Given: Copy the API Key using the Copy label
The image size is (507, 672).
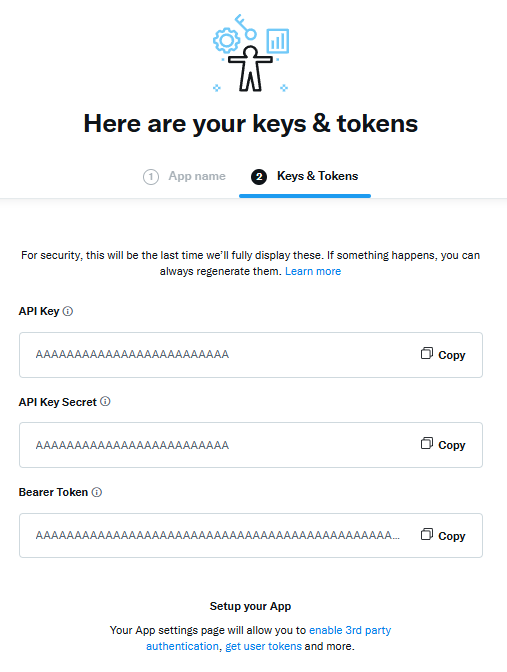Looking at the screenshot, I should point(452,355).
